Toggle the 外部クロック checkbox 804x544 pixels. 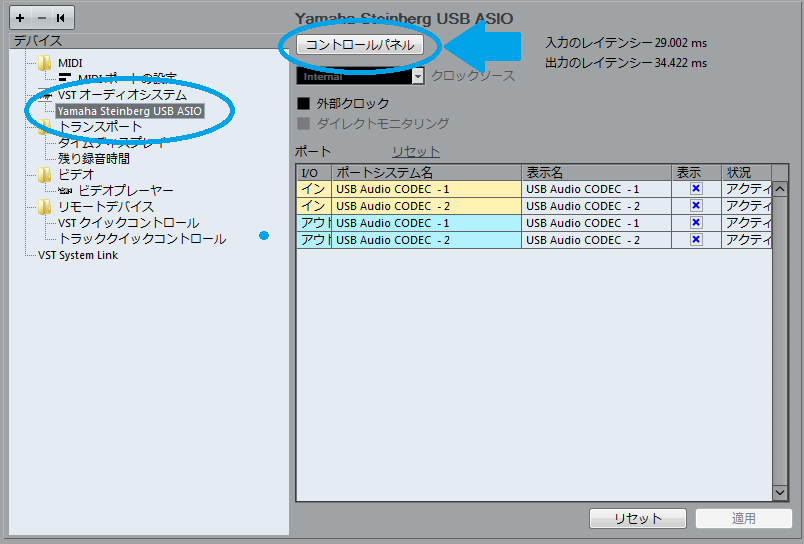(x=304, y=104)
